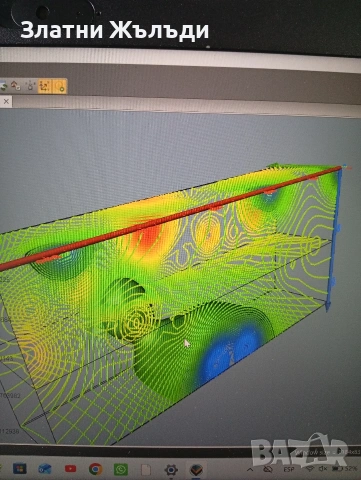The image size is (361, 480).
Task: Click the cloud sync off tray icon
Action: [x=267, y=469]
